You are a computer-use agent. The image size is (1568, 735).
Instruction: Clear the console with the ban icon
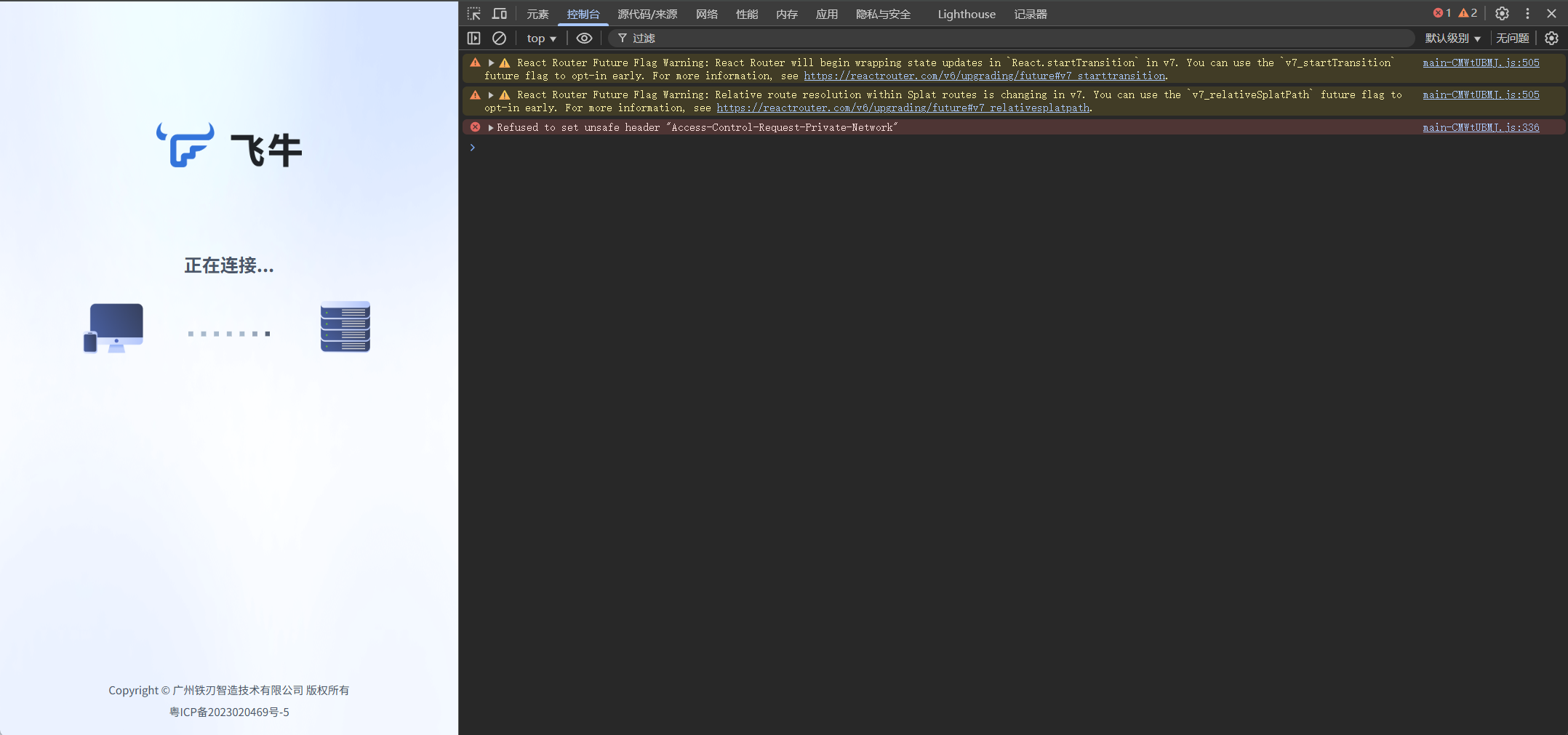click(x=499, y=38)
